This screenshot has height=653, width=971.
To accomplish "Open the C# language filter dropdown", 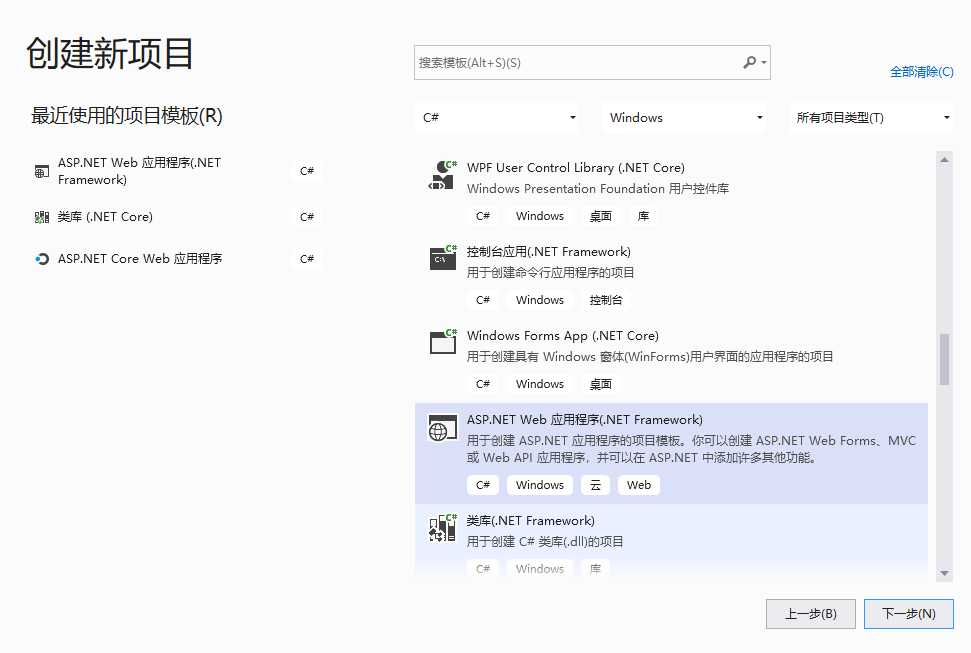I will coord(499,118).
